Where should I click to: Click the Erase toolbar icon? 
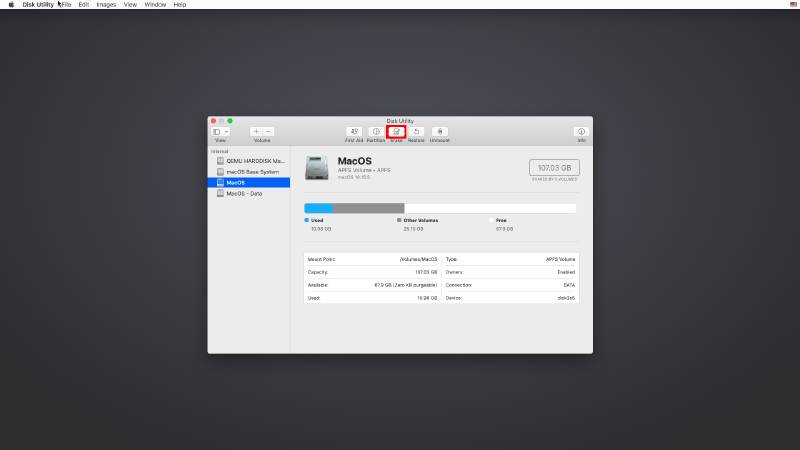point(396,131)
